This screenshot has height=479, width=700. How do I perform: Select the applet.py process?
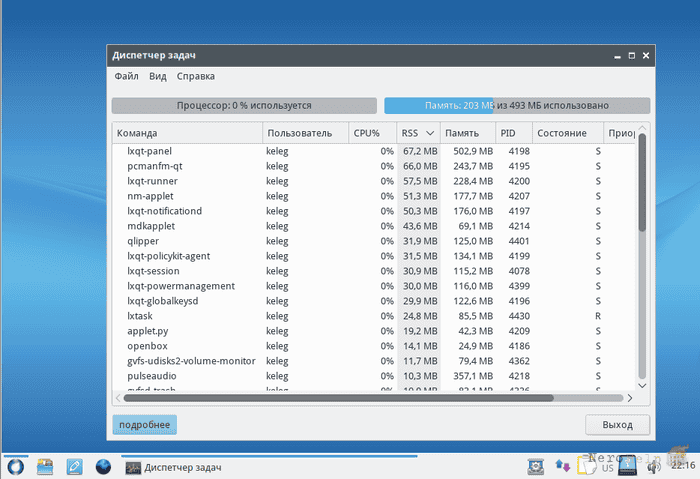[x=373, y=331]
